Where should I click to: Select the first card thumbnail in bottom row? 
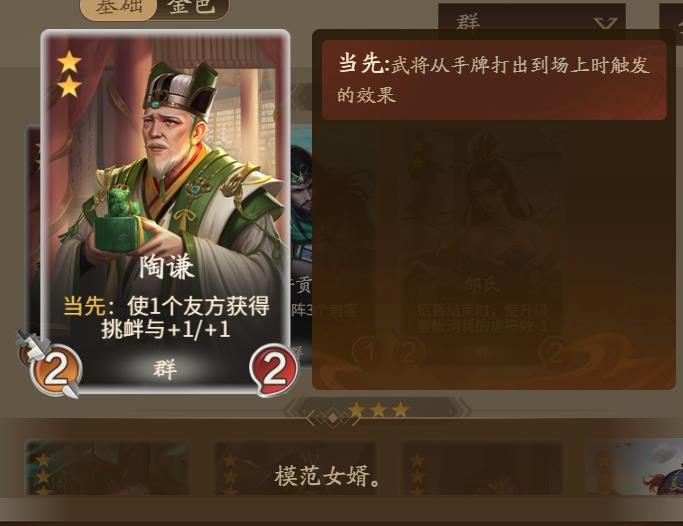pos(108,468)
